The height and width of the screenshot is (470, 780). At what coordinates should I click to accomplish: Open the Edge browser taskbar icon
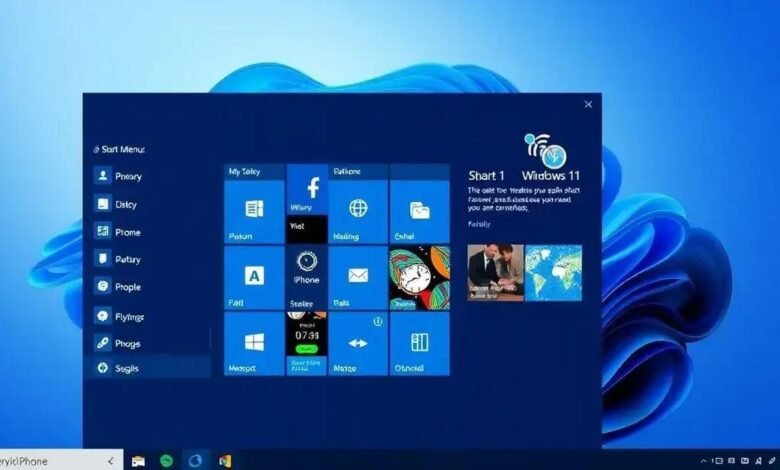(x=195, y=461)
